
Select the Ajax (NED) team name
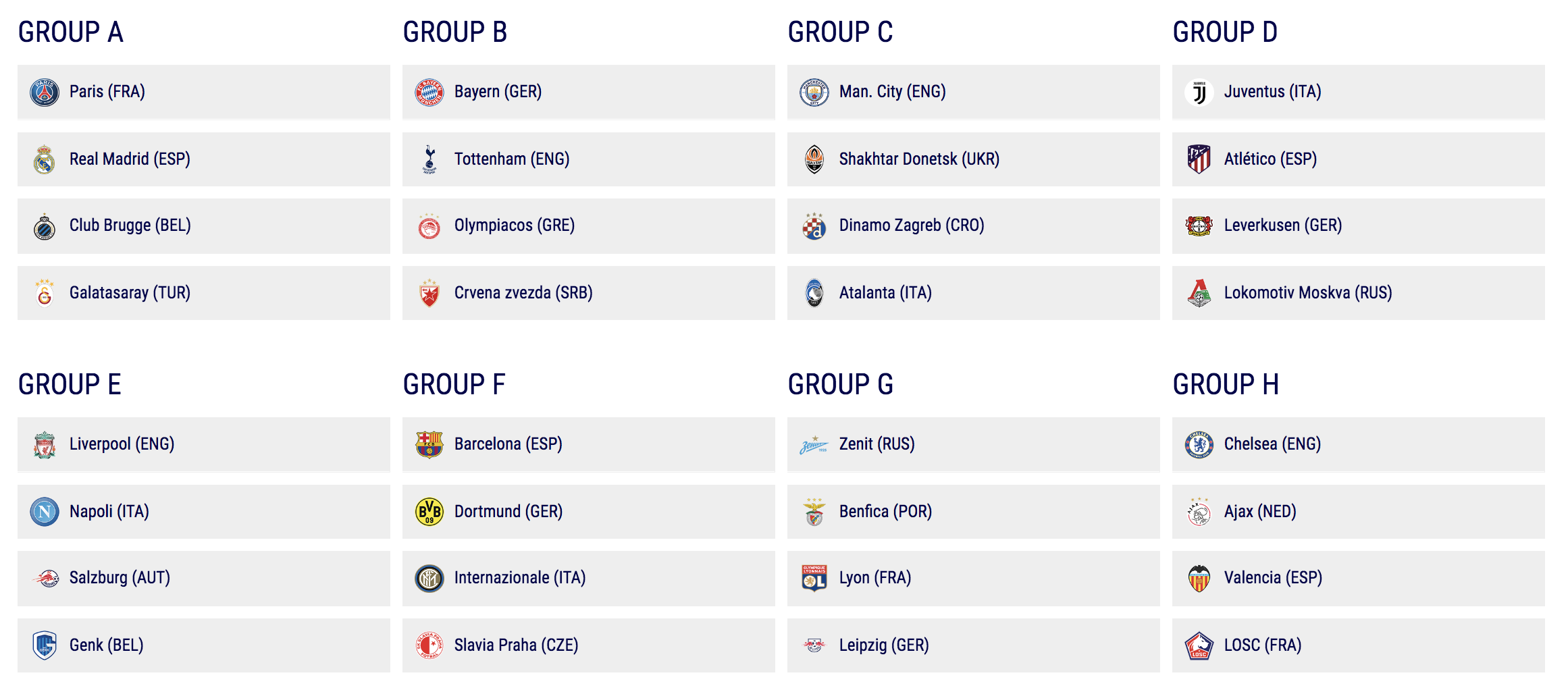1260,512
